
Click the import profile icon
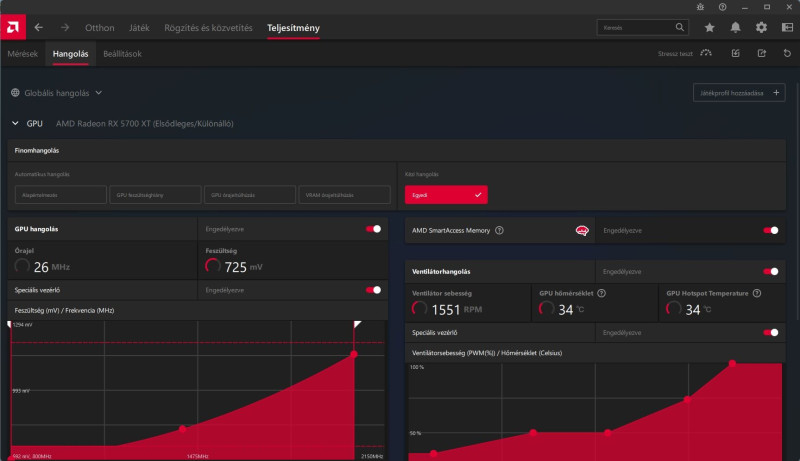735,53
